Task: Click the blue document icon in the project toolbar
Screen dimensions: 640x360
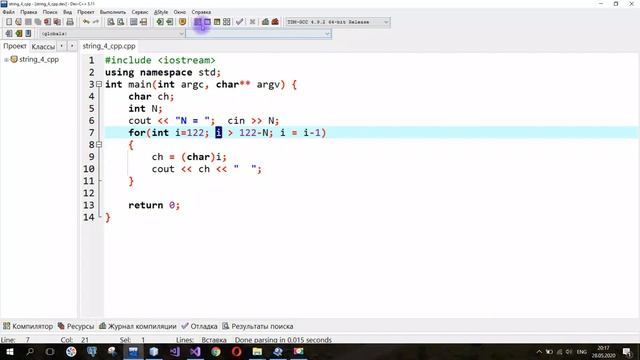Action: [x=28, y=33]
